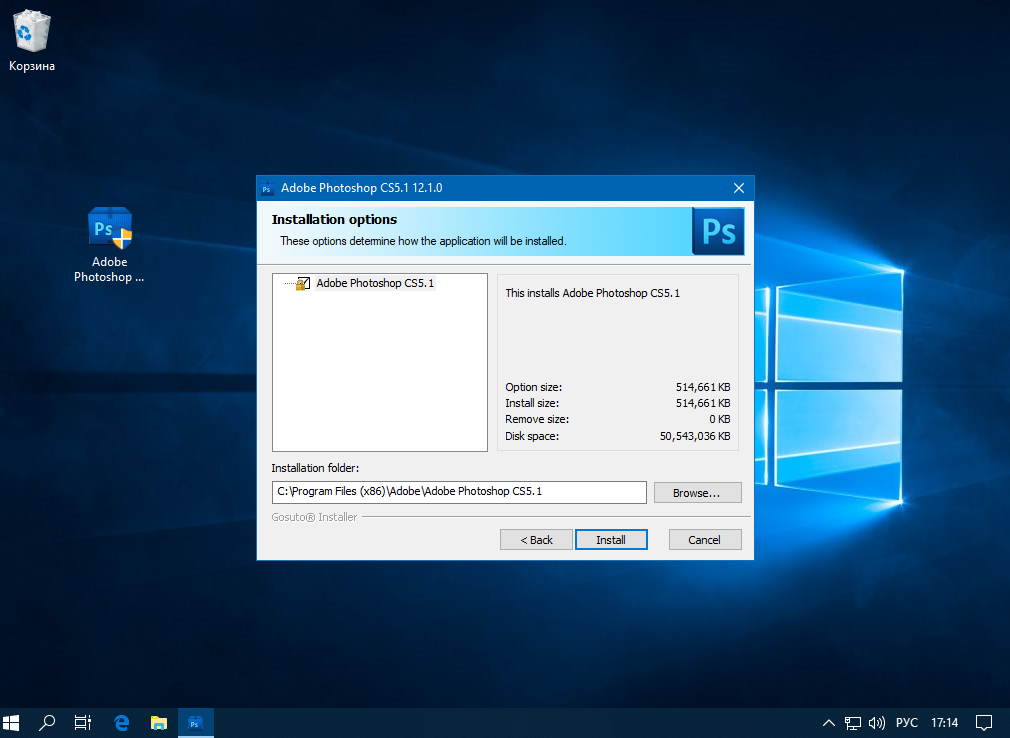Open the Action Center notifications icon
Screen dimensions: 1010x738
click(x=984, y=723)
